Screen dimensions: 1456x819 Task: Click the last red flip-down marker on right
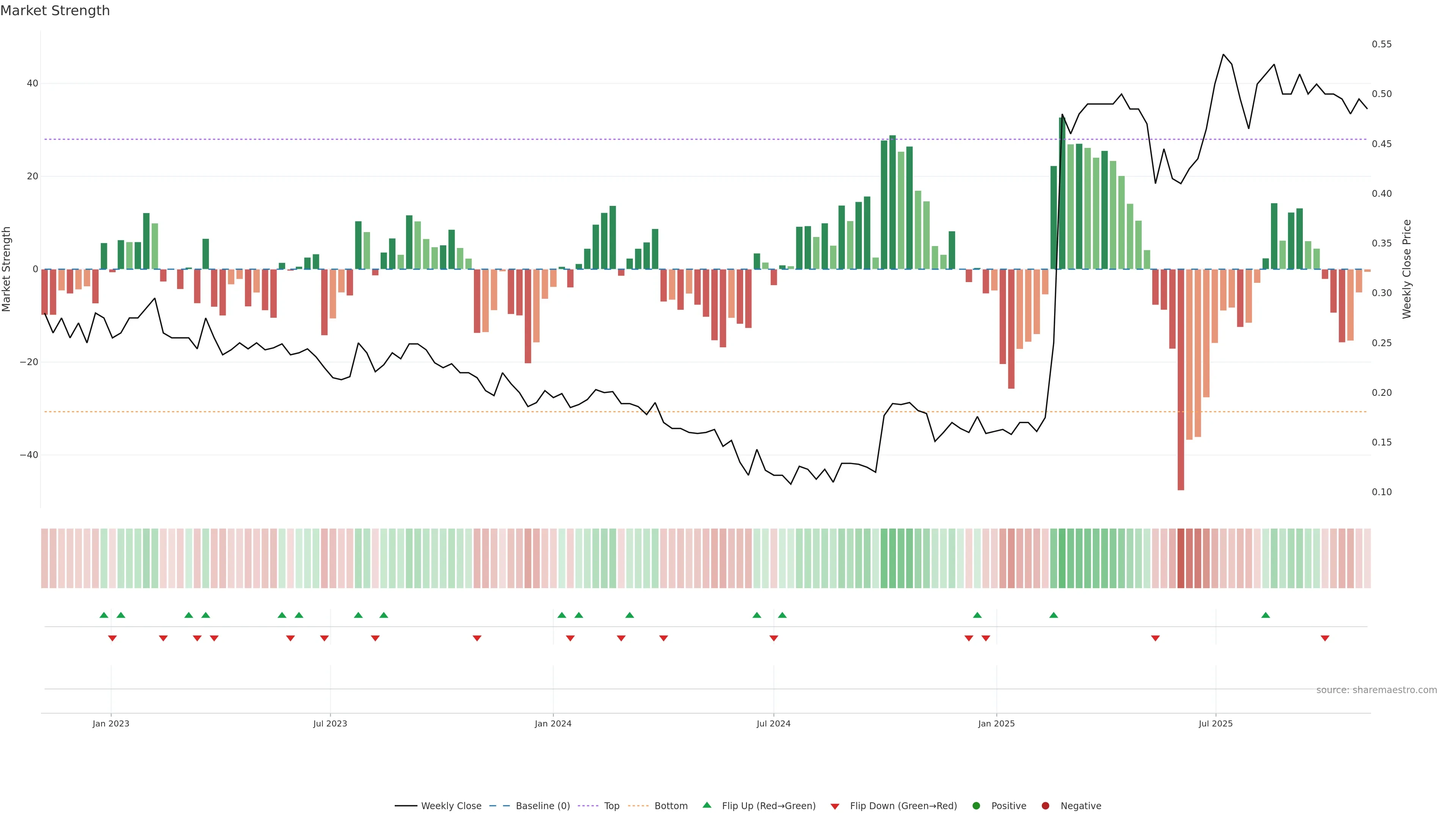1325,638
